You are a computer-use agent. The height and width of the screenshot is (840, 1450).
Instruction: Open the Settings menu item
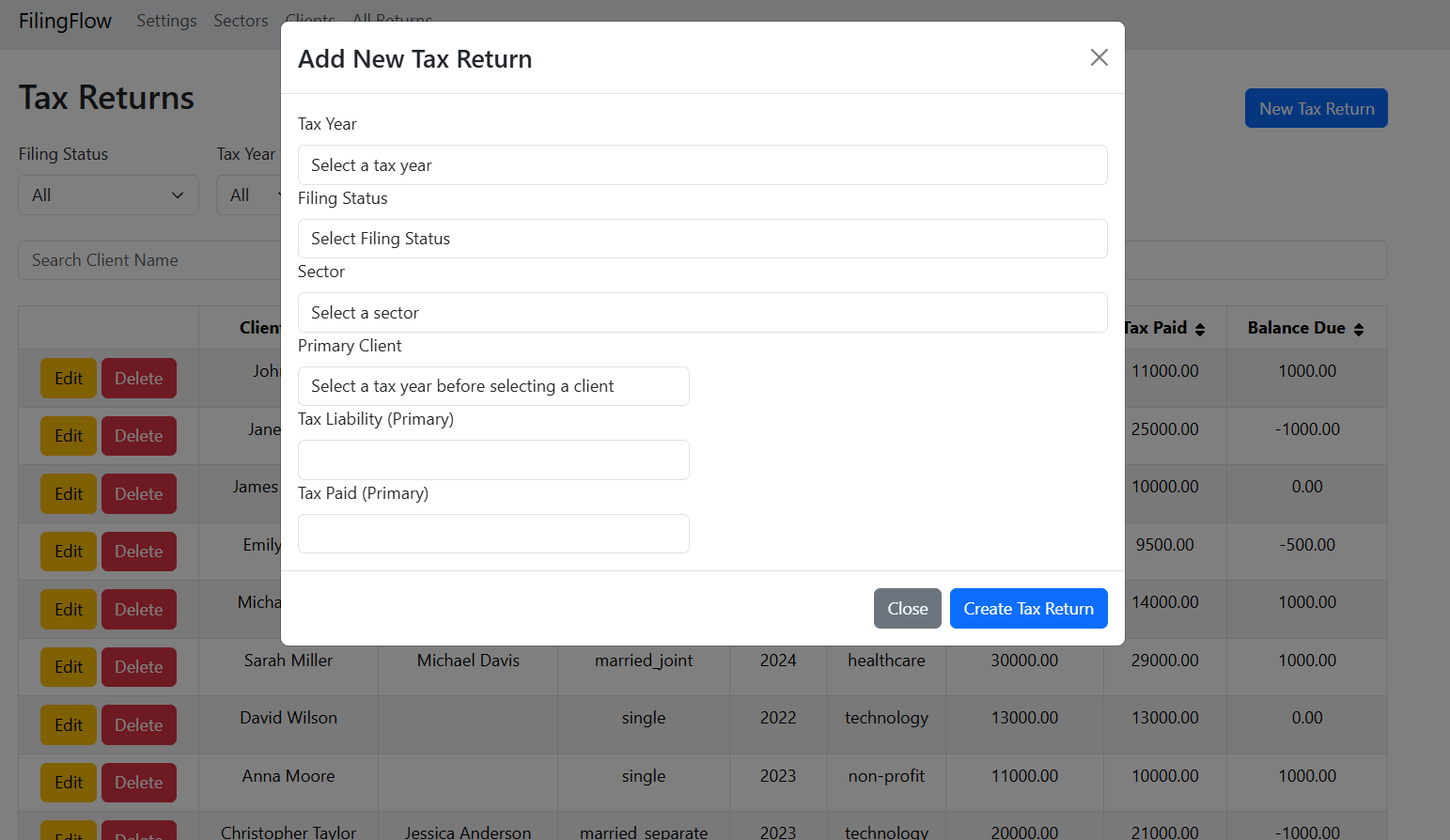point(166,21)
